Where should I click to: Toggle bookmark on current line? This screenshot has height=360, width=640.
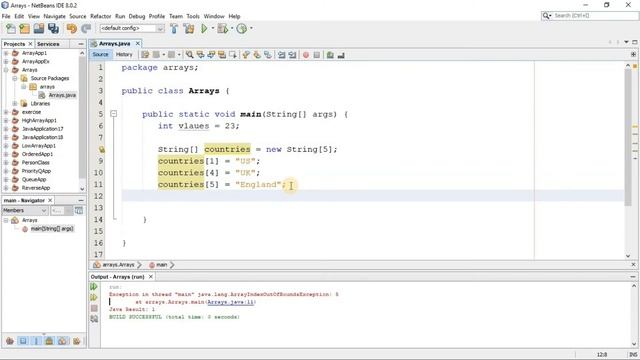coord(268,55)
